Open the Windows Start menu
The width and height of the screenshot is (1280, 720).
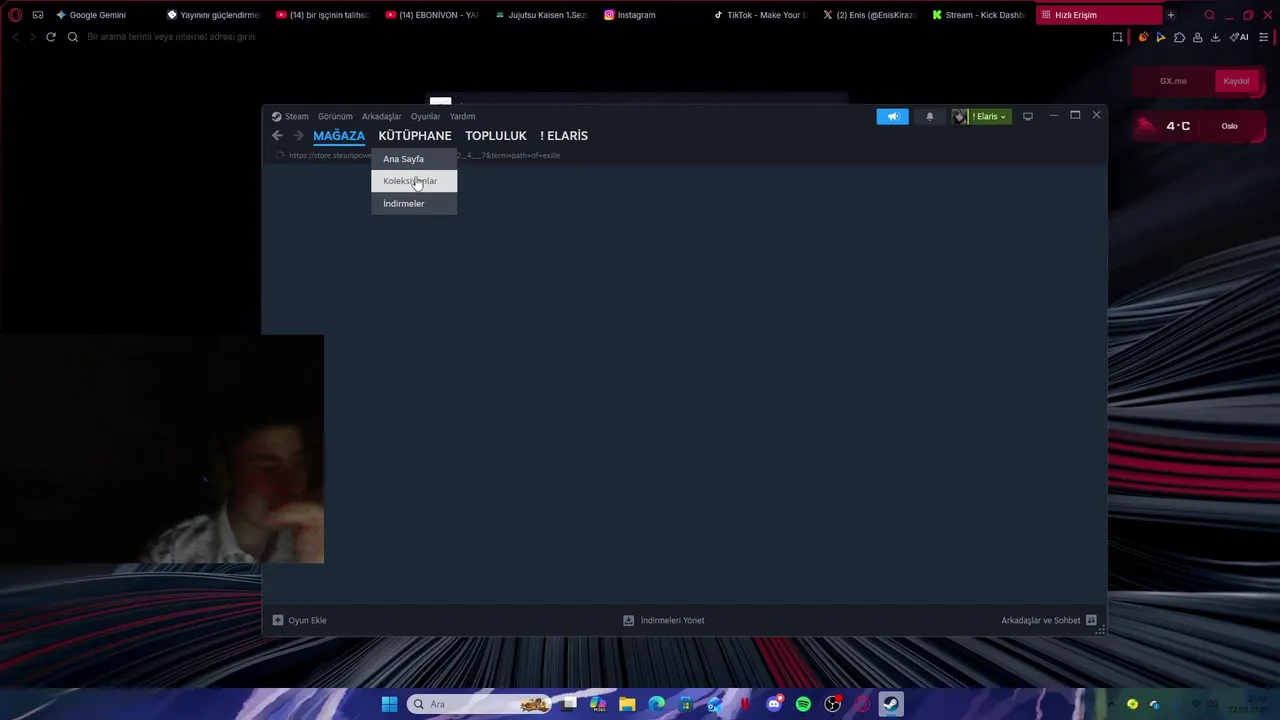click(389, 704)
